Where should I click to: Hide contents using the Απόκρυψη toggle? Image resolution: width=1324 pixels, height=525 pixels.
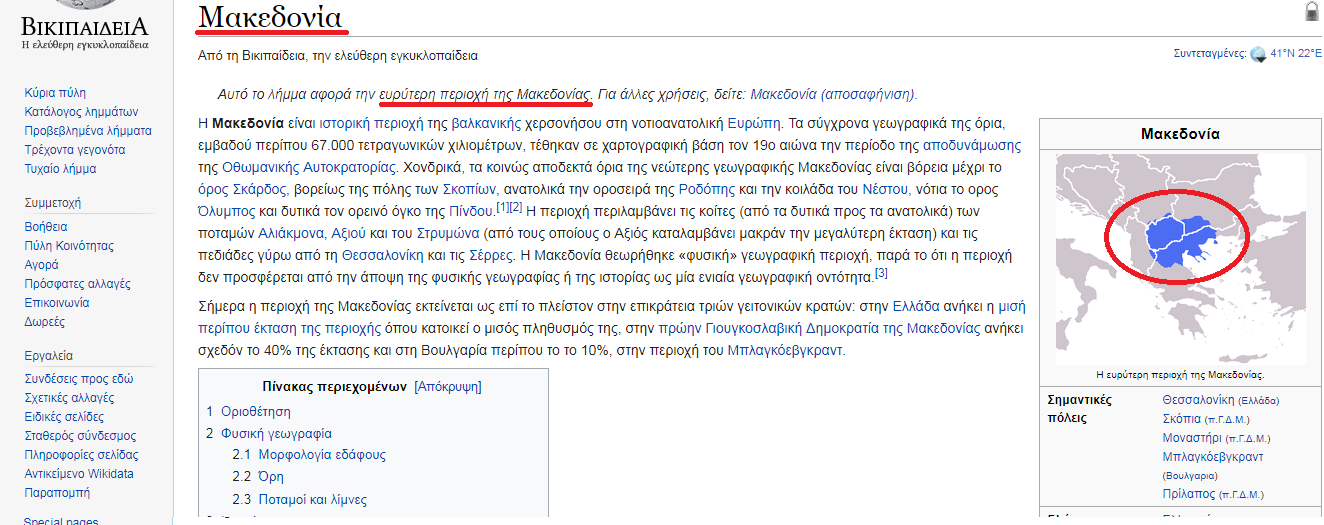(x=447, y=386)
